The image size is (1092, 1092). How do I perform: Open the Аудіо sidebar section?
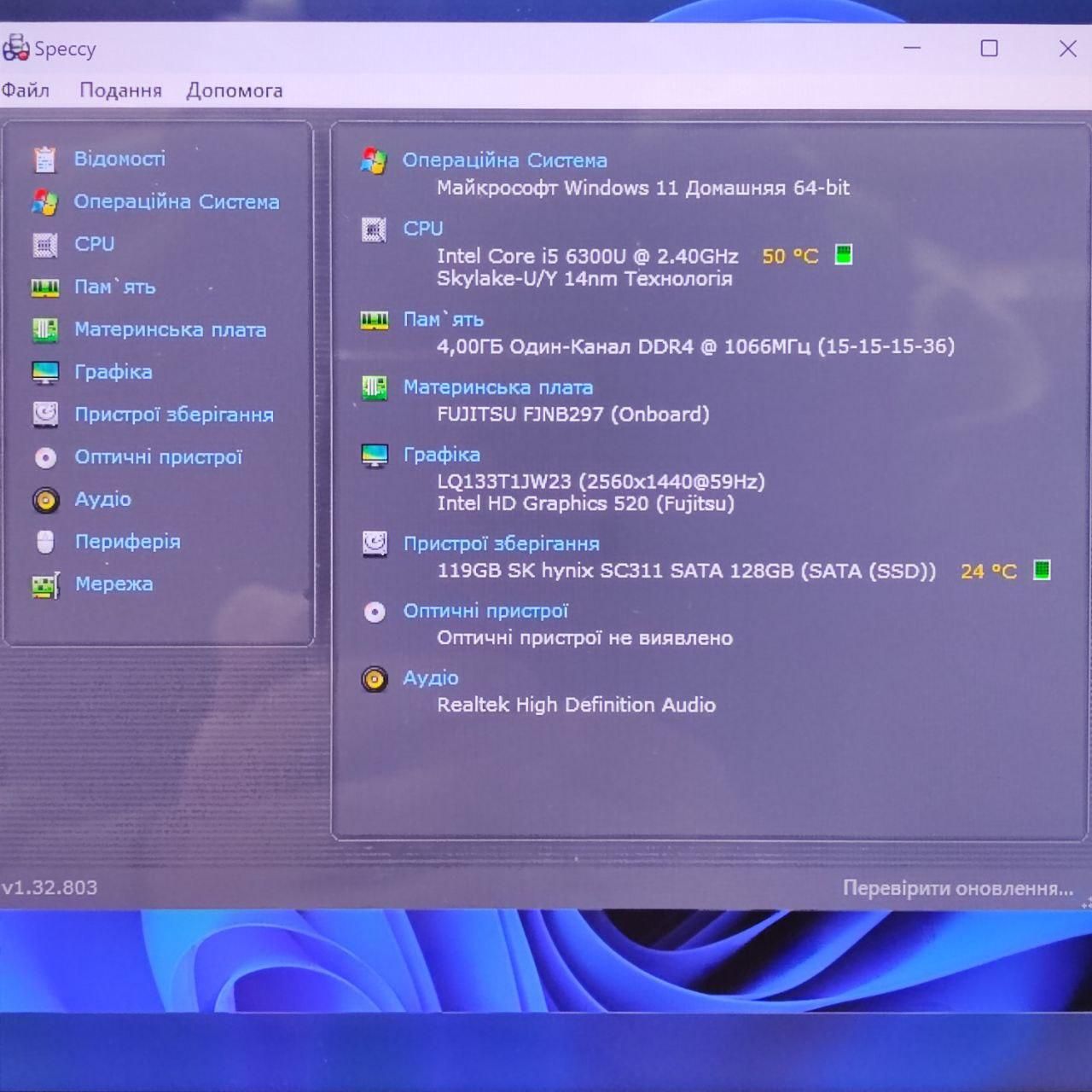pyautogui.click(x=103, y=499)
